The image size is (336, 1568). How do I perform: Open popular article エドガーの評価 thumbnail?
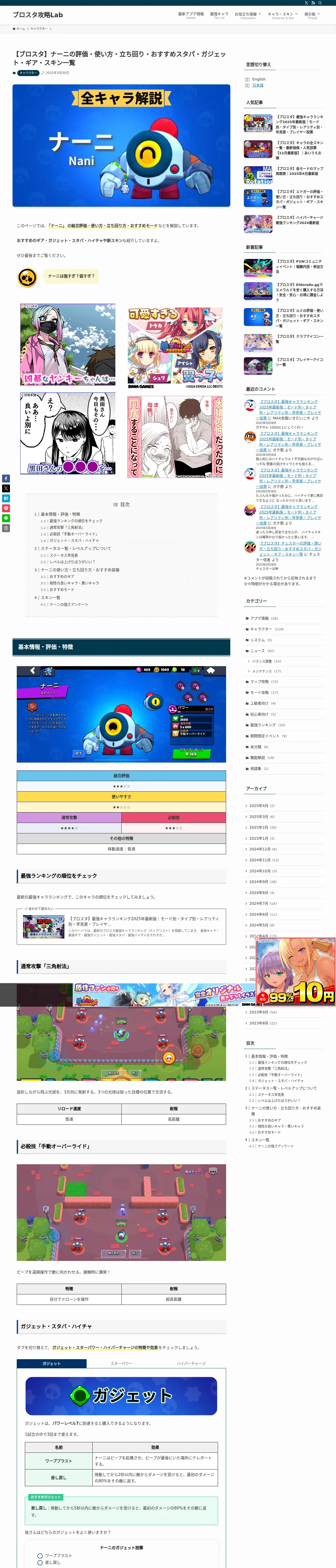(x=258, y=198)
